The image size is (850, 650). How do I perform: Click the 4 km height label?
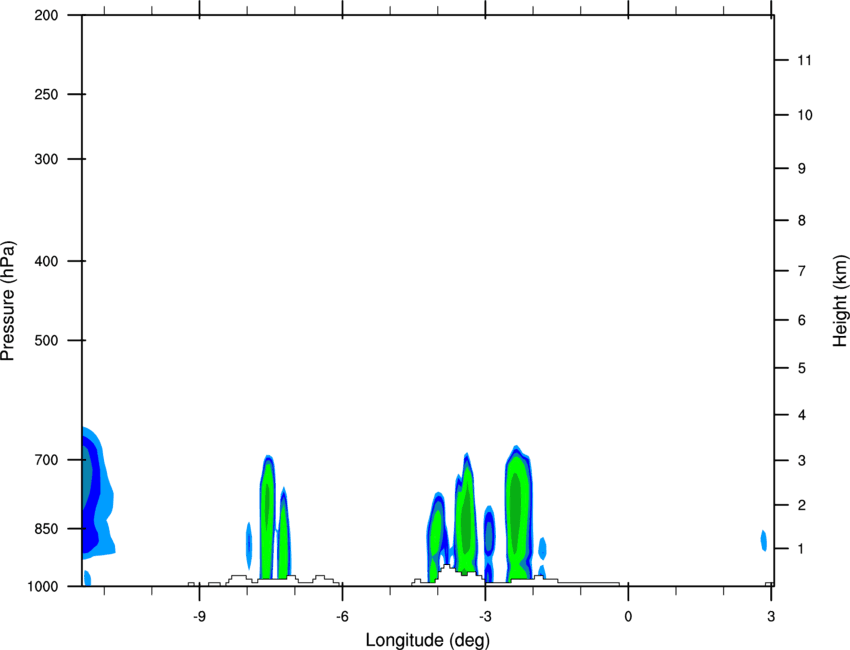[x=801, y=415]
